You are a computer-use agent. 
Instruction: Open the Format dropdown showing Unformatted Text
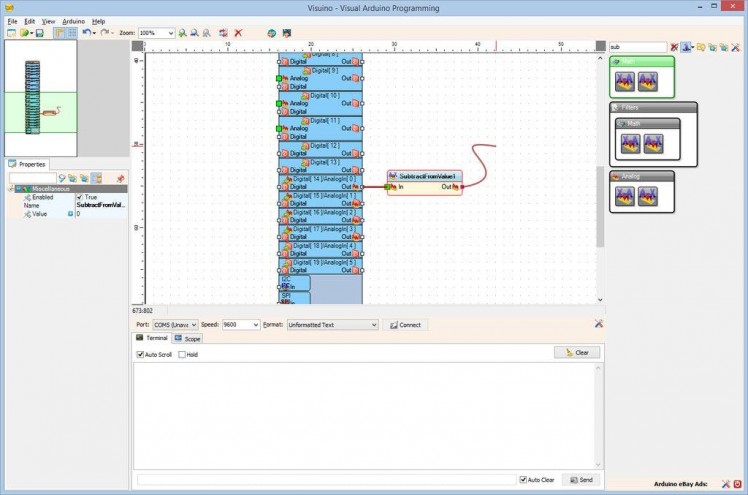pyautogui.click(x=332, y=325)
